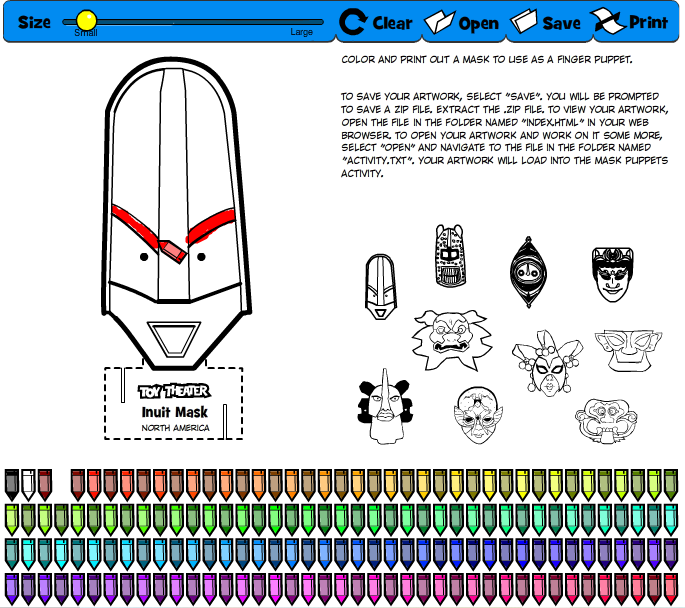Select the bright aqua crayon ending the green row

(671, 520)
